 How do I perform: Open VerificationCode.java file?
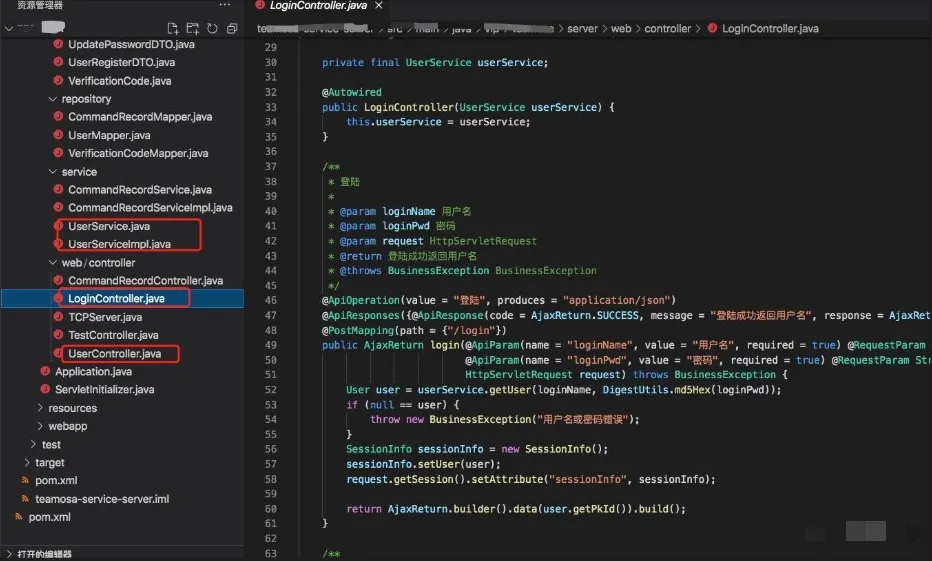(x=119, y=80)
